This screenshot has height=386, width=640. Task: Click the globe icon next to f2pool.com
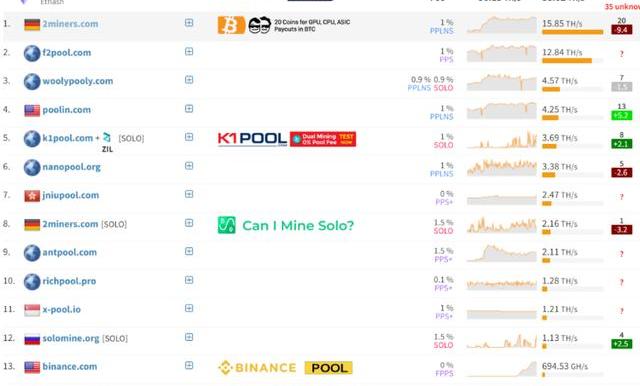click(32, 53)
